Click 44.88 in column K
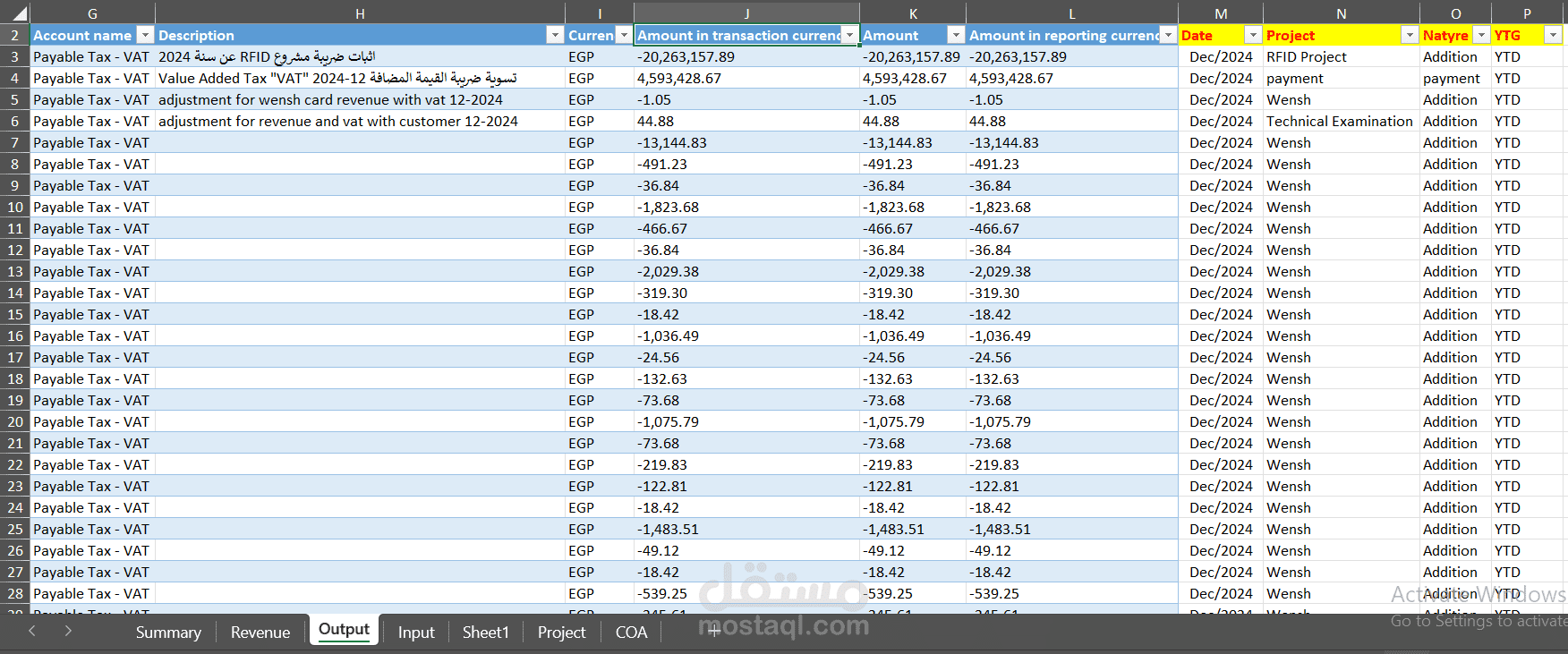 pos(913,121)
